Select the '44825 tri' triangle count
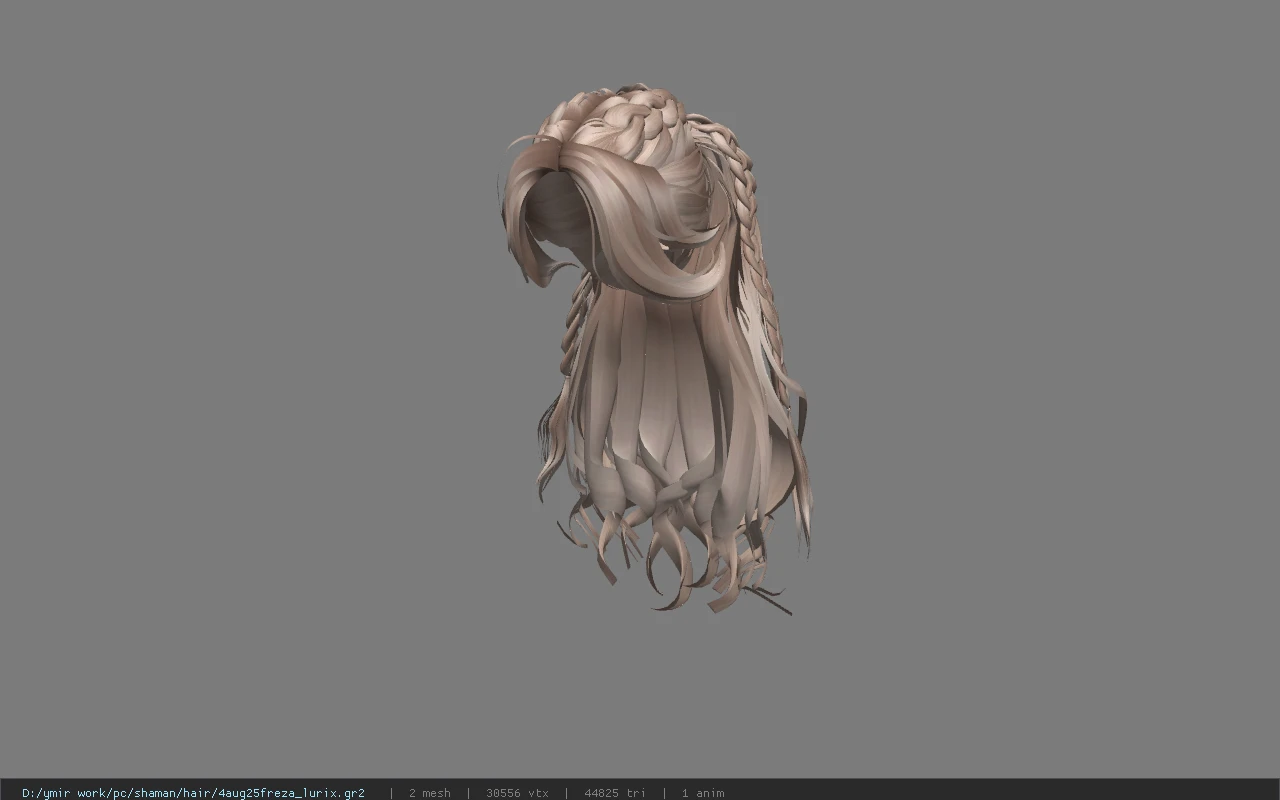Image resolution: width=1280 pixels, height=800 pixels. coord(615,793)
